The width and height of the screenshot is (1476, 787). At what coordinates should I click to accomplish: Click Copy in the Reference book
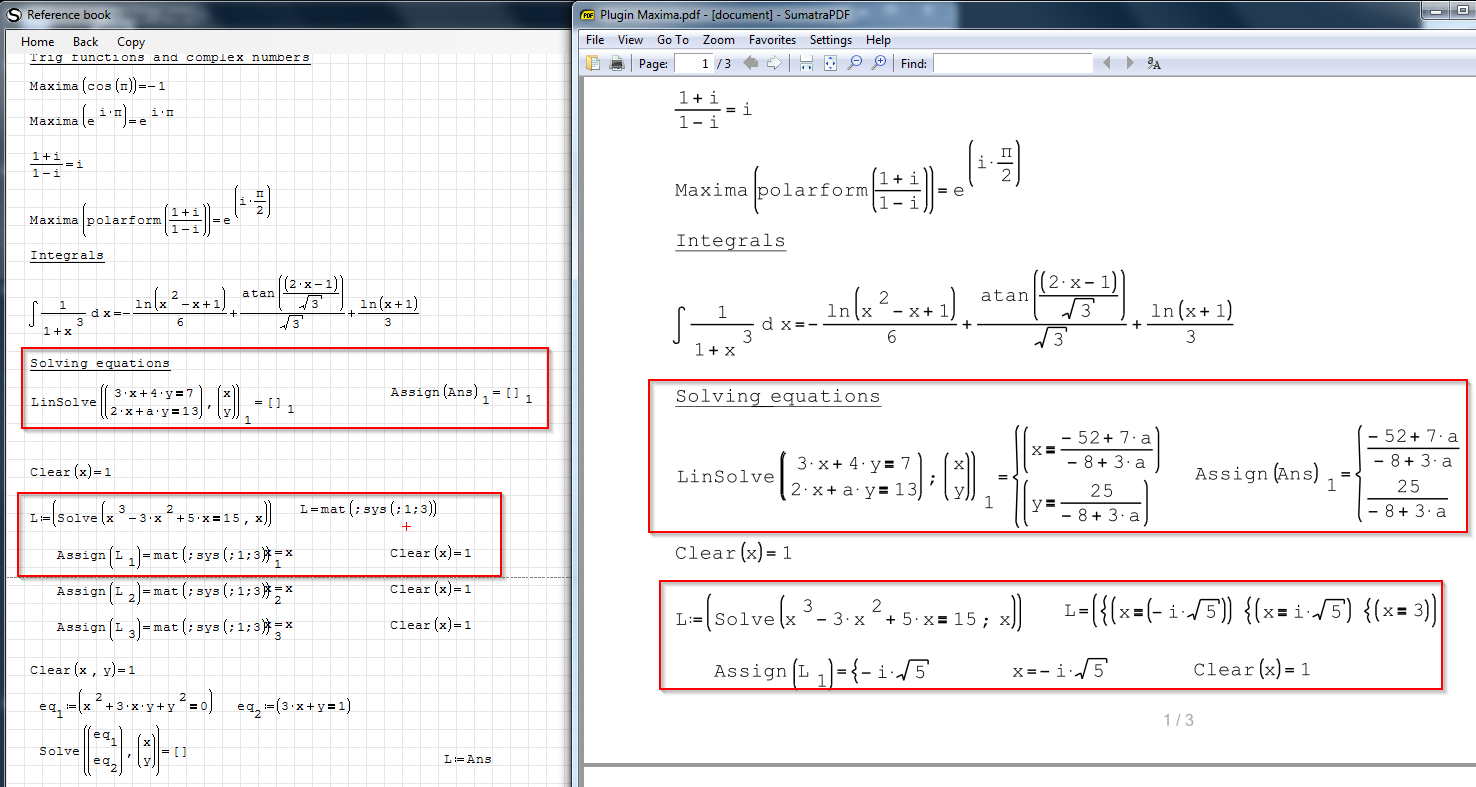131,42
